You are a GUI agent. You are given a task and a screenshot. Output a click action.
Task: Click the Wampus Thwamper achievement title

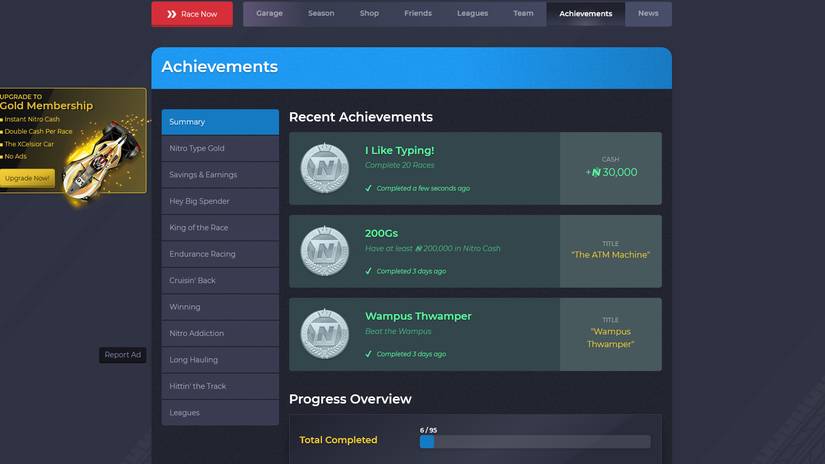(x=418, y=316)
